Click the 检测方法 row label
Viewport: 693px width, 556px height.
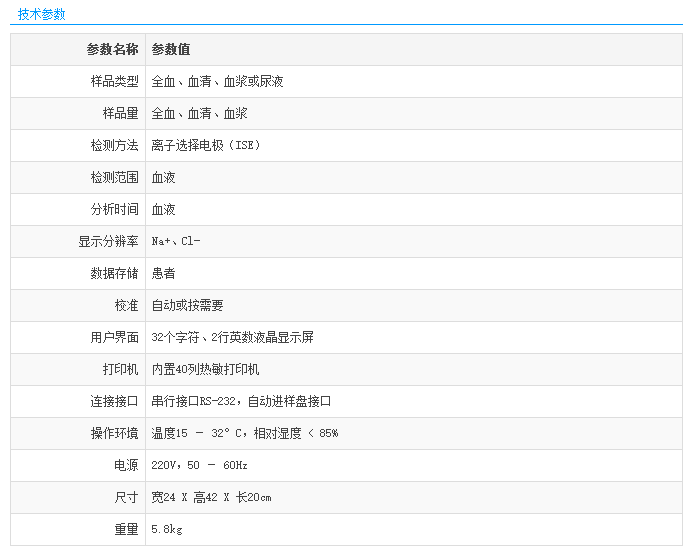click(114, 145)
